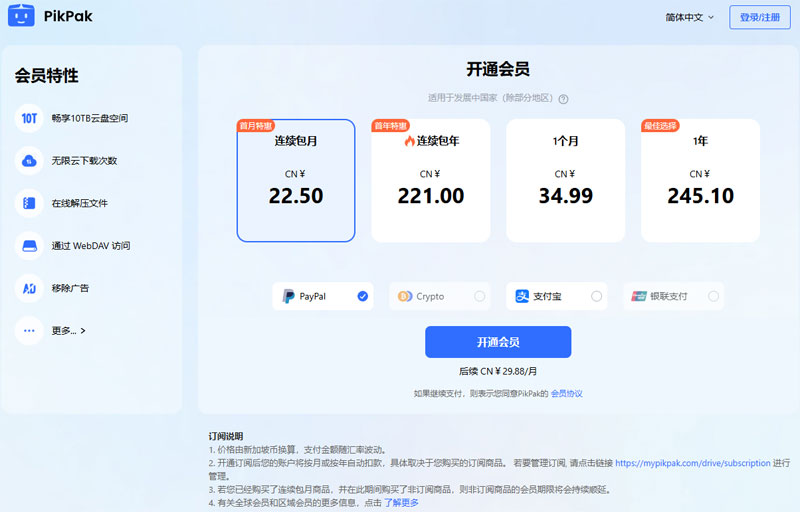Click the Crypto bitcoin logo icon
The width and height of the screenshot is (800, 512).
405,296
